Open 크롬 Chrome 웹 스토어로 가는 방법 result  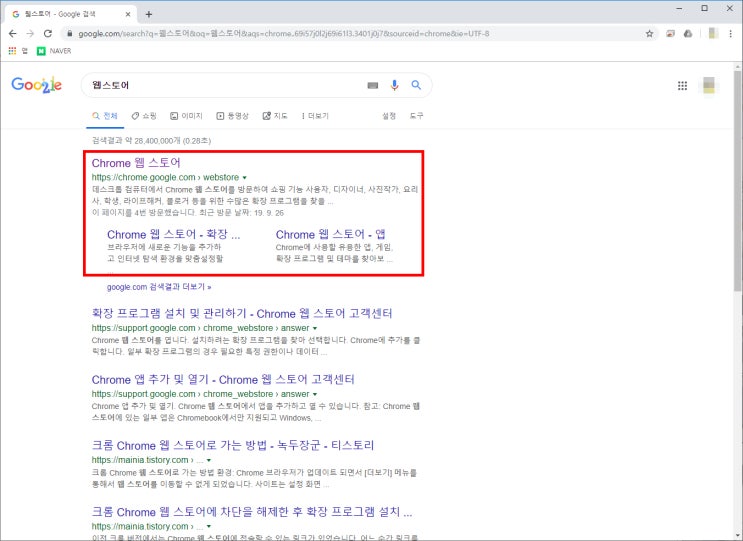click(x=233, y=445)
